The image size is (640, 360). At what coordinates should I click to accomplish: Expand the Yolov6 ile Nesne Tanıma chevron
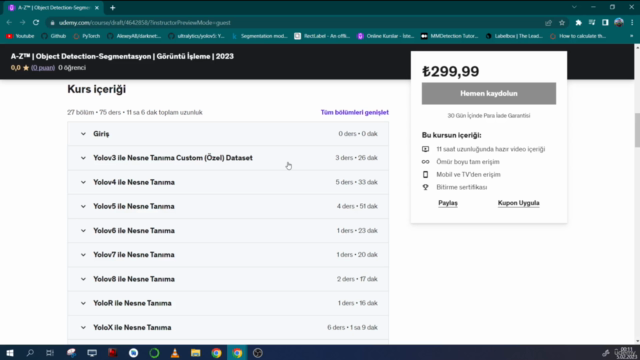[x=83, y=231]
